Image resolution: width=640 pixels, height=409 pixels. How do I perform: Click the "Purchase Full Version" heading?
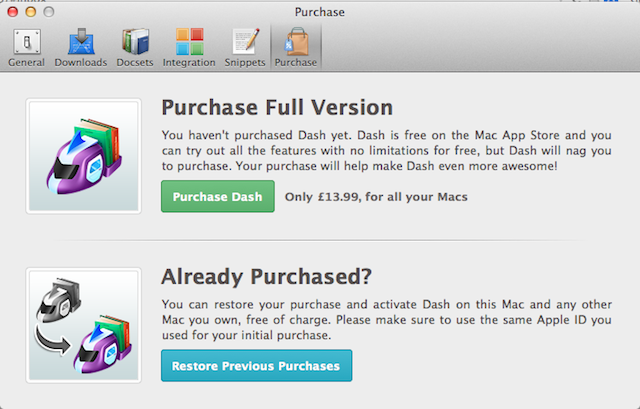pyautogui.click(x=277, y=107)
